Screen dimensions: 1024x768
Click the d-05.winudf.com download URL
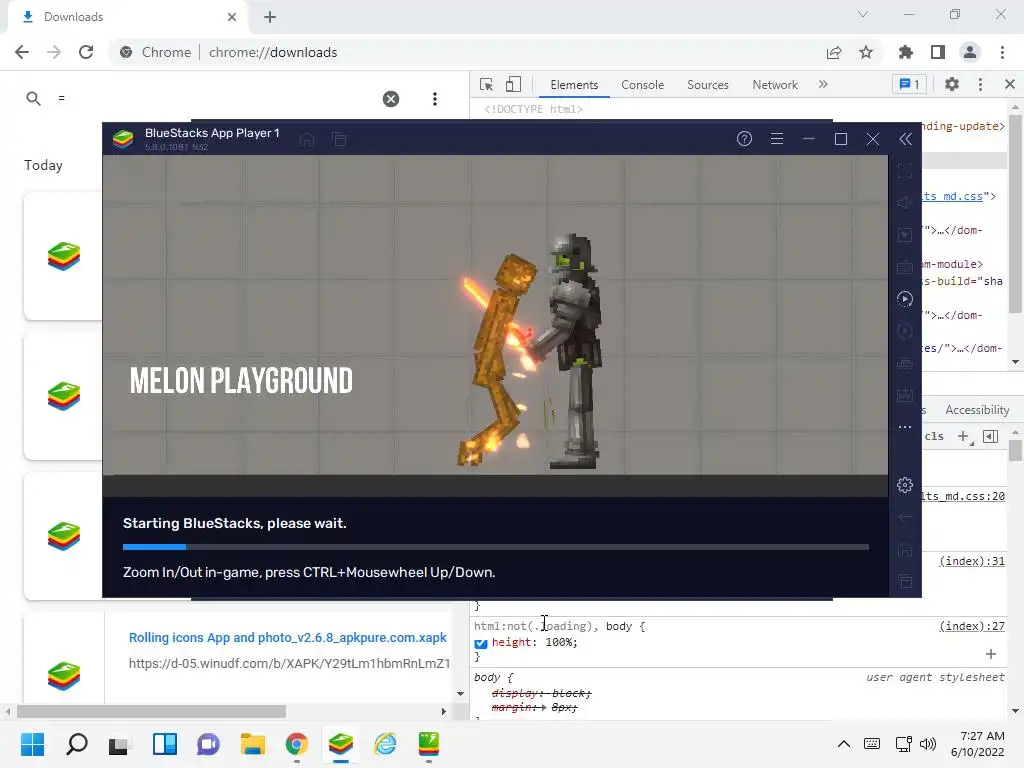click(289, 664)
